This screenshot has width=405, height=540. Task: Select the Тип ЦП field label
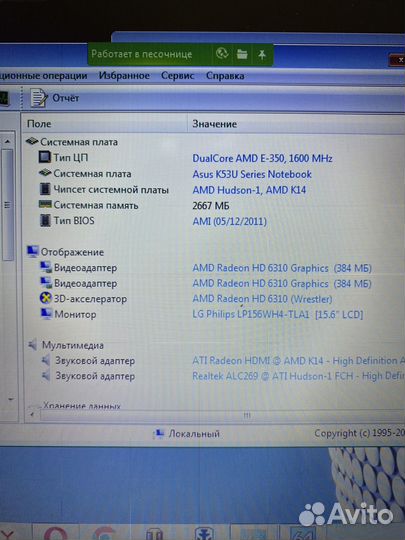(x=71, y=158)
